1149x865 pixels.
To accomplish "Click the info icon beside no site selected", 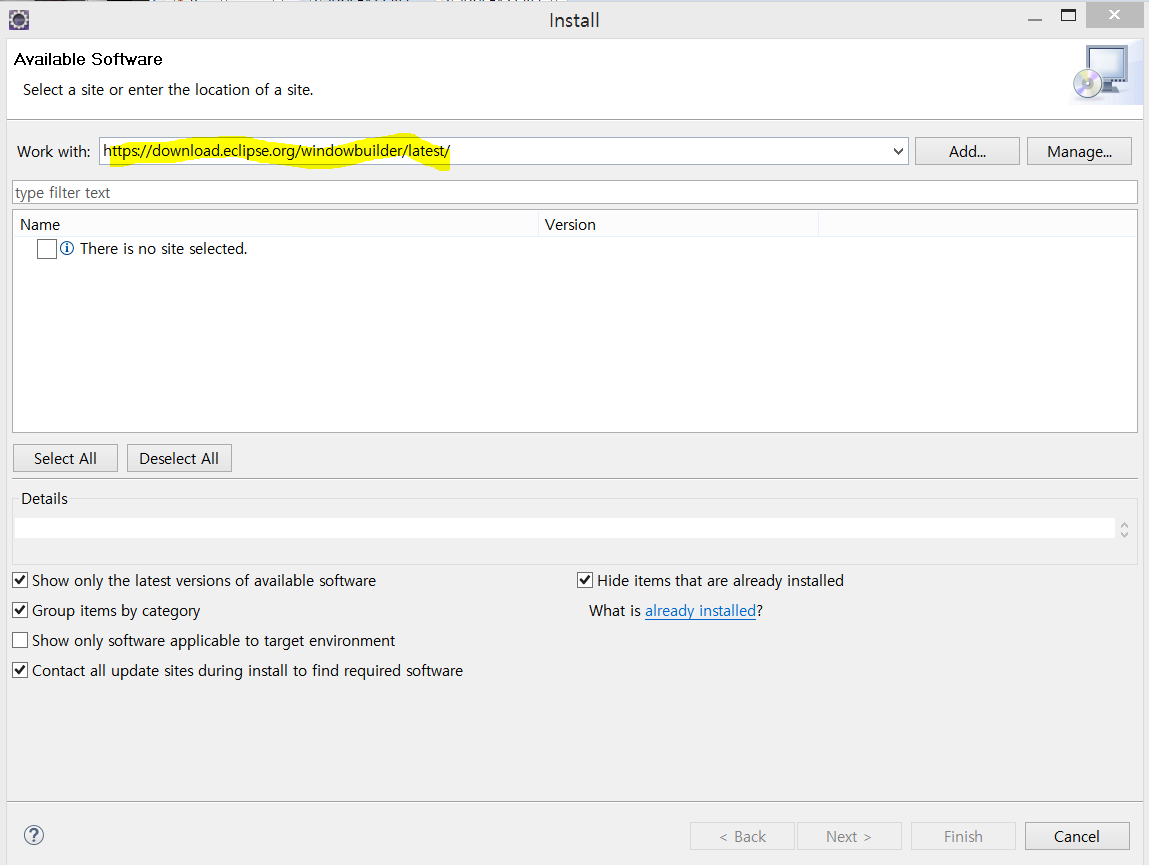I will 67,249.
